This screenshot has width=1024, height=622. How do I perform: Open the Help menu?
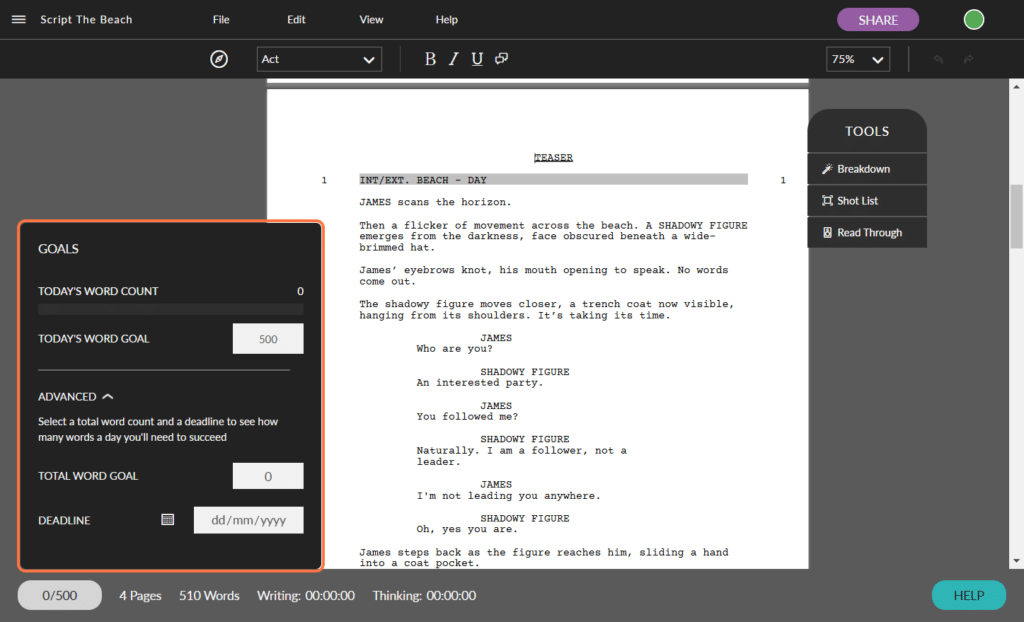[447, 20]
